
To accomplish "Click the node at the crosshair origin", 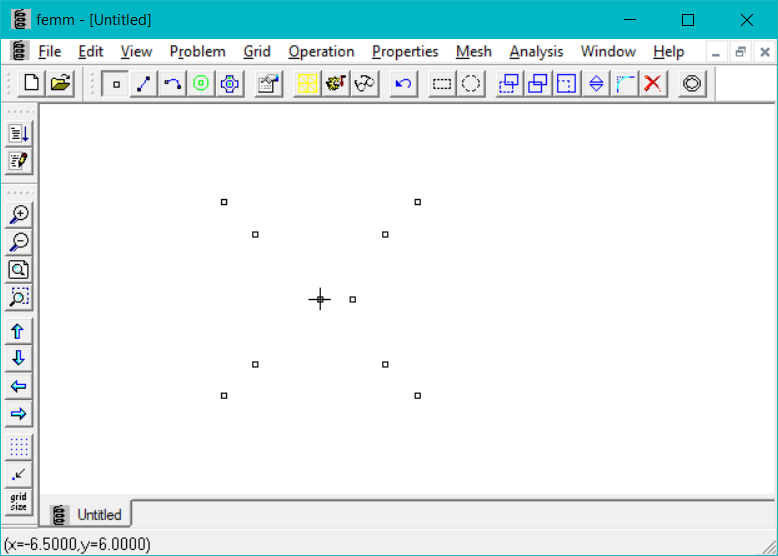I will coord(320,300).
